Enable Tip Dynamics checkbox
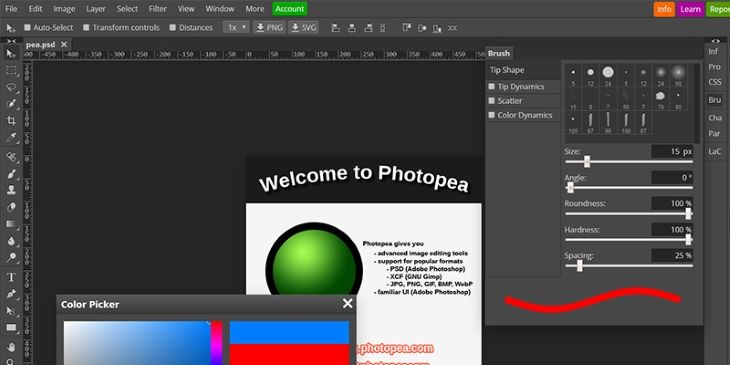730x365 pixels. coord(491,87)
